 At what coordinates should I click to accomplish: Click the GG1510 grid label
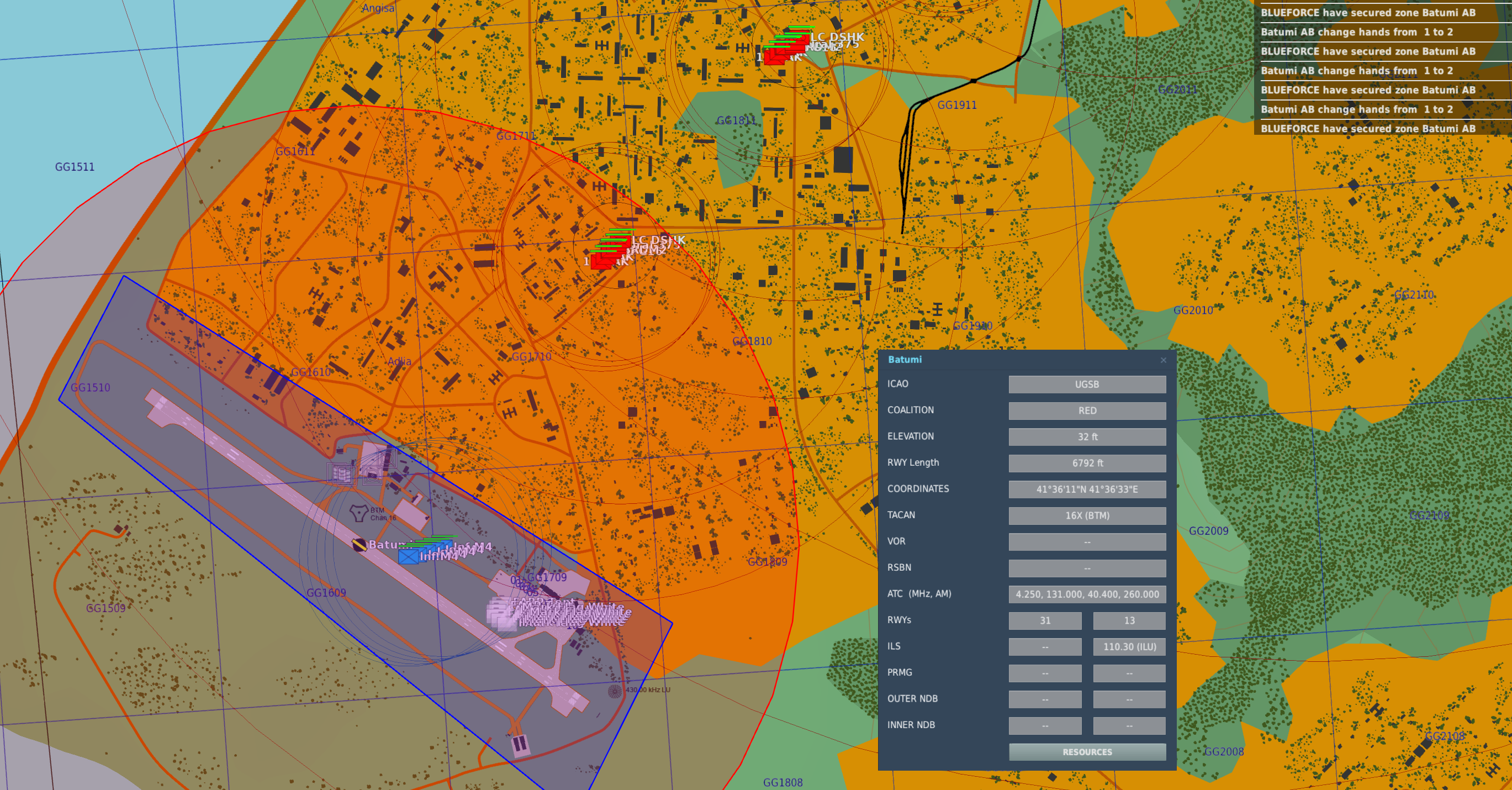[x=91, y=388]
